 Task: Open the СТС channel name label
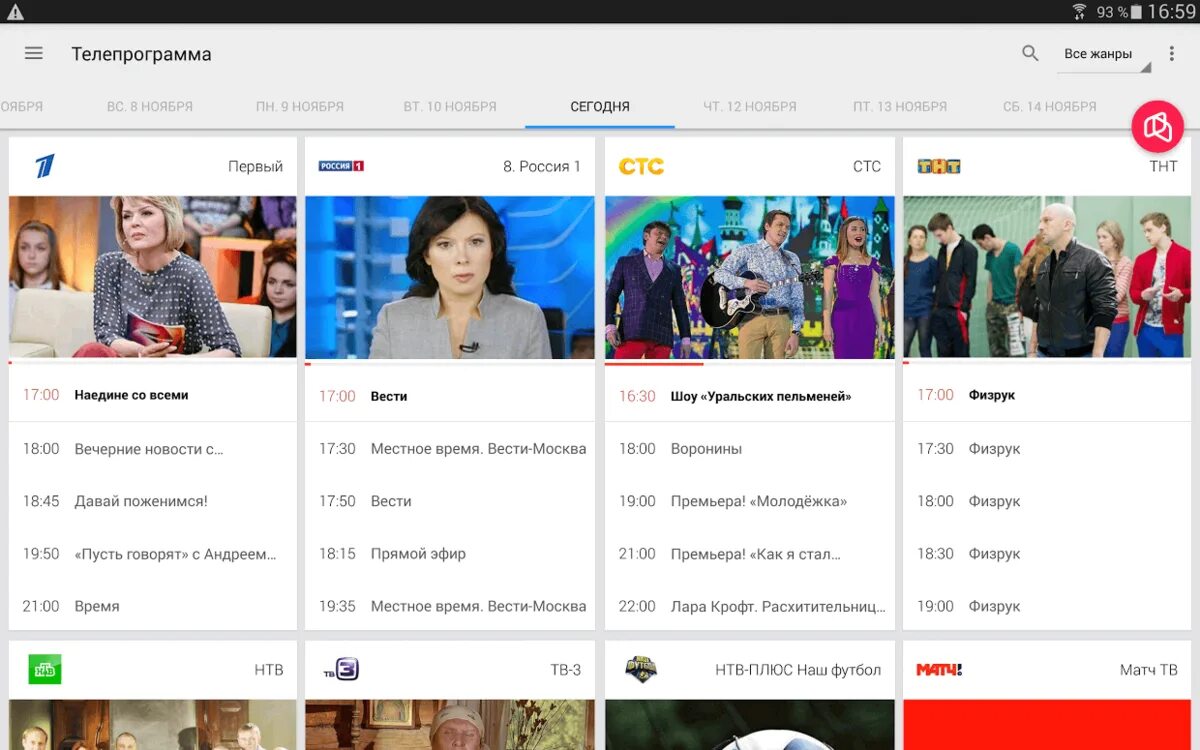pyautogui.click(x=867, y=167)
